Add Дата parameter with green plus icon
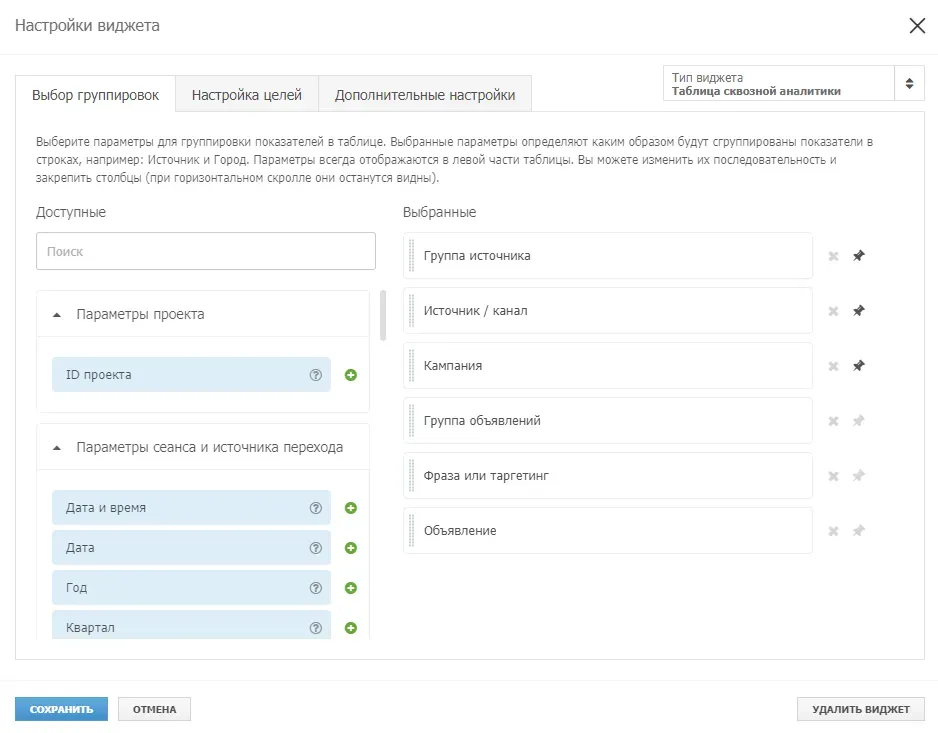This screenshot has height=733, width=938. tap(351, 548)
